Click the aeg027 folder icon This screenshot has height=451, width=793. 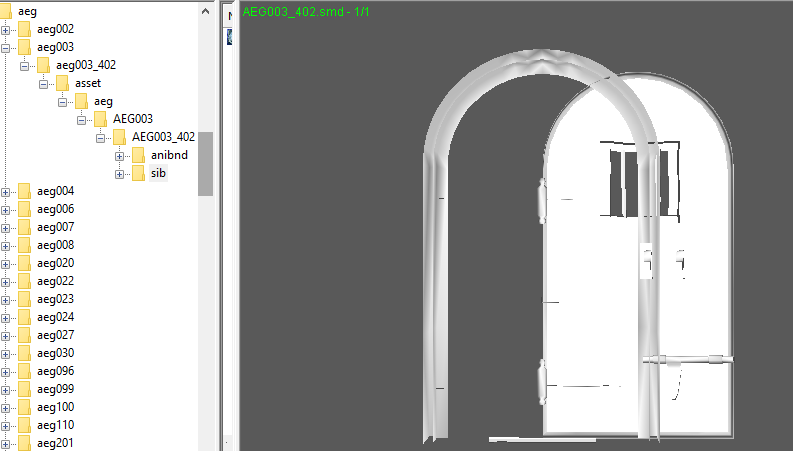pyautogui.click(x=24, y=335)
